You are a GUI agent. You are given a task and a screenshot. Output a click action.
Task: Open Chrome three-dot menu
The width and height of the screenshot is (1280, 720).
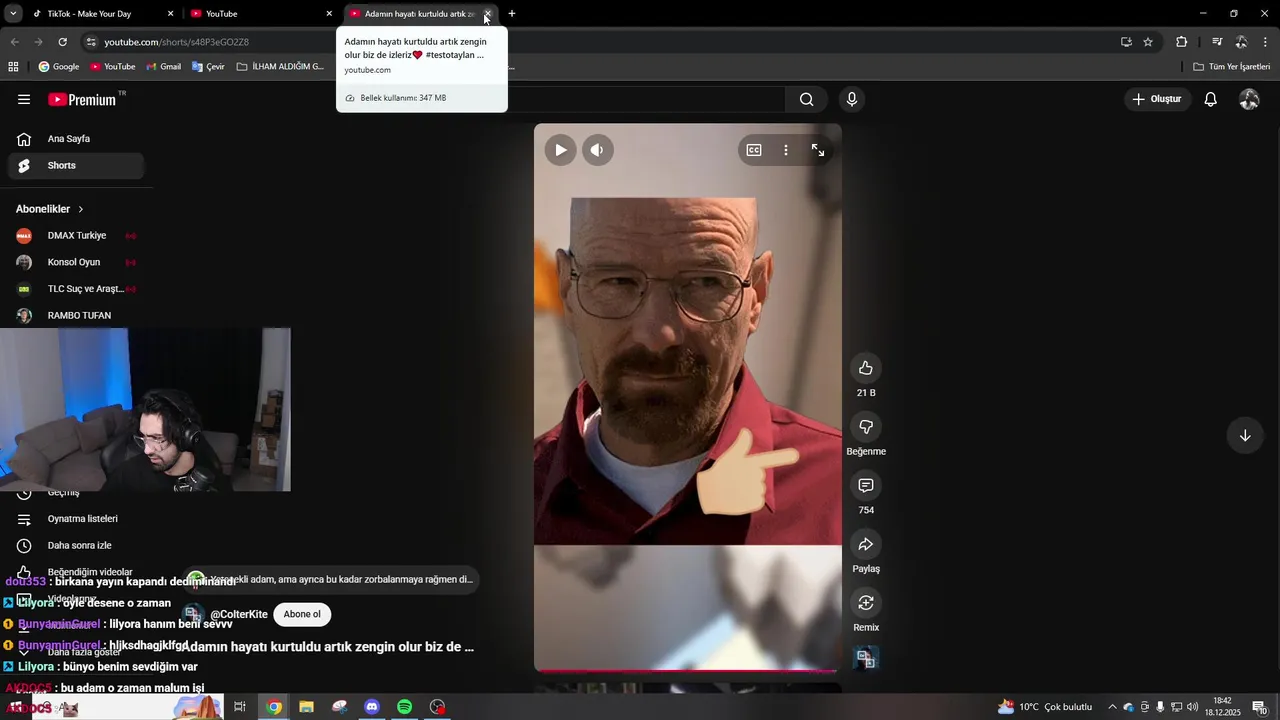click(1266, 42)
